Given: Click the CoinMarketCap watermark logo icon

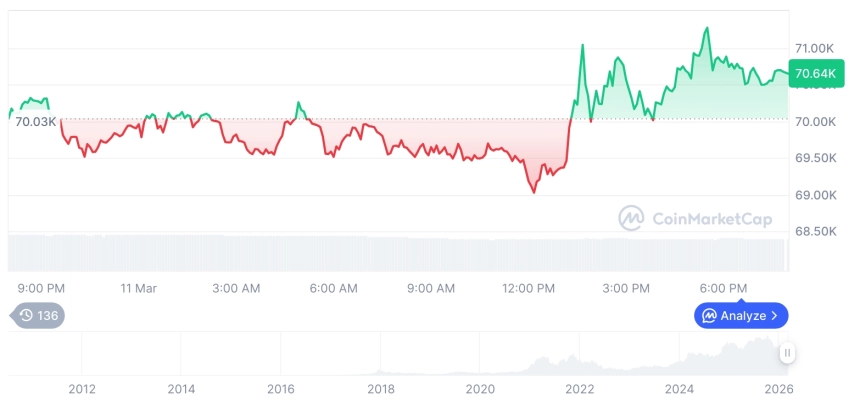Looking at the screenshot, I should point(630,218).
